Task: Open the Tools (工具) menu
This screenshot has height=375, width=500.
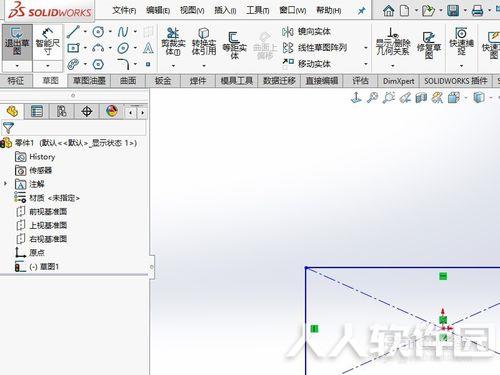Action: (x=258, y=11)
